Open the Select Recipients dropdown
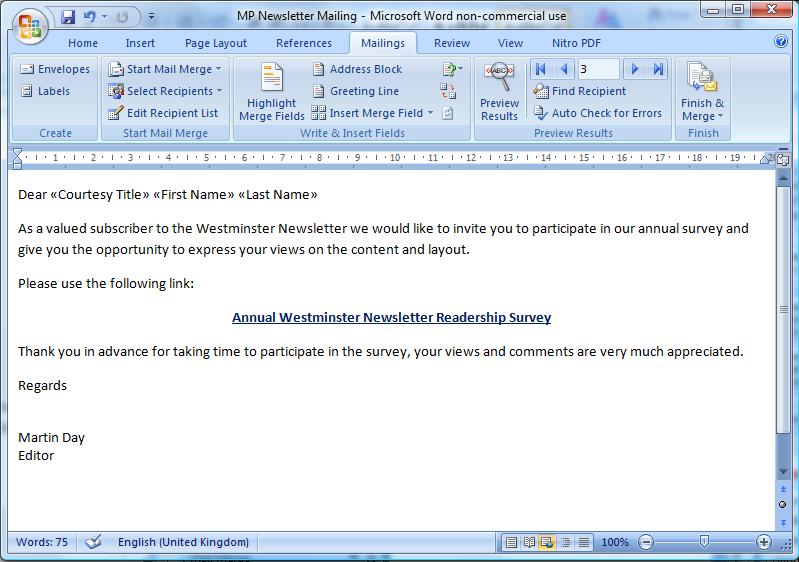This screenshot has height=562, width=799. pos(166,91)
